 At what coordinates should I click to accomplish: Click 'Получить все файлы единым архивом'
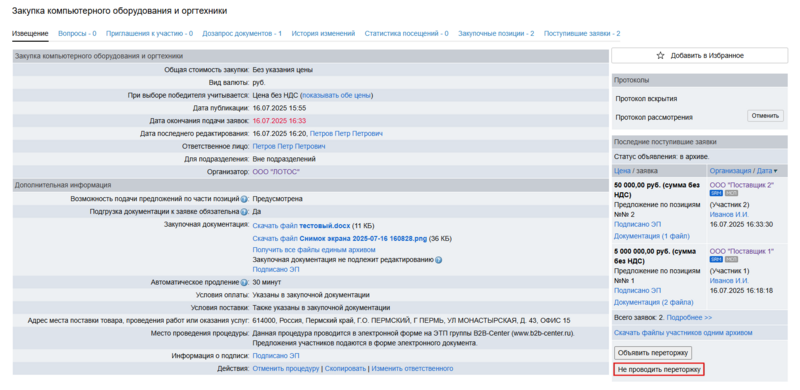[314, 250]
